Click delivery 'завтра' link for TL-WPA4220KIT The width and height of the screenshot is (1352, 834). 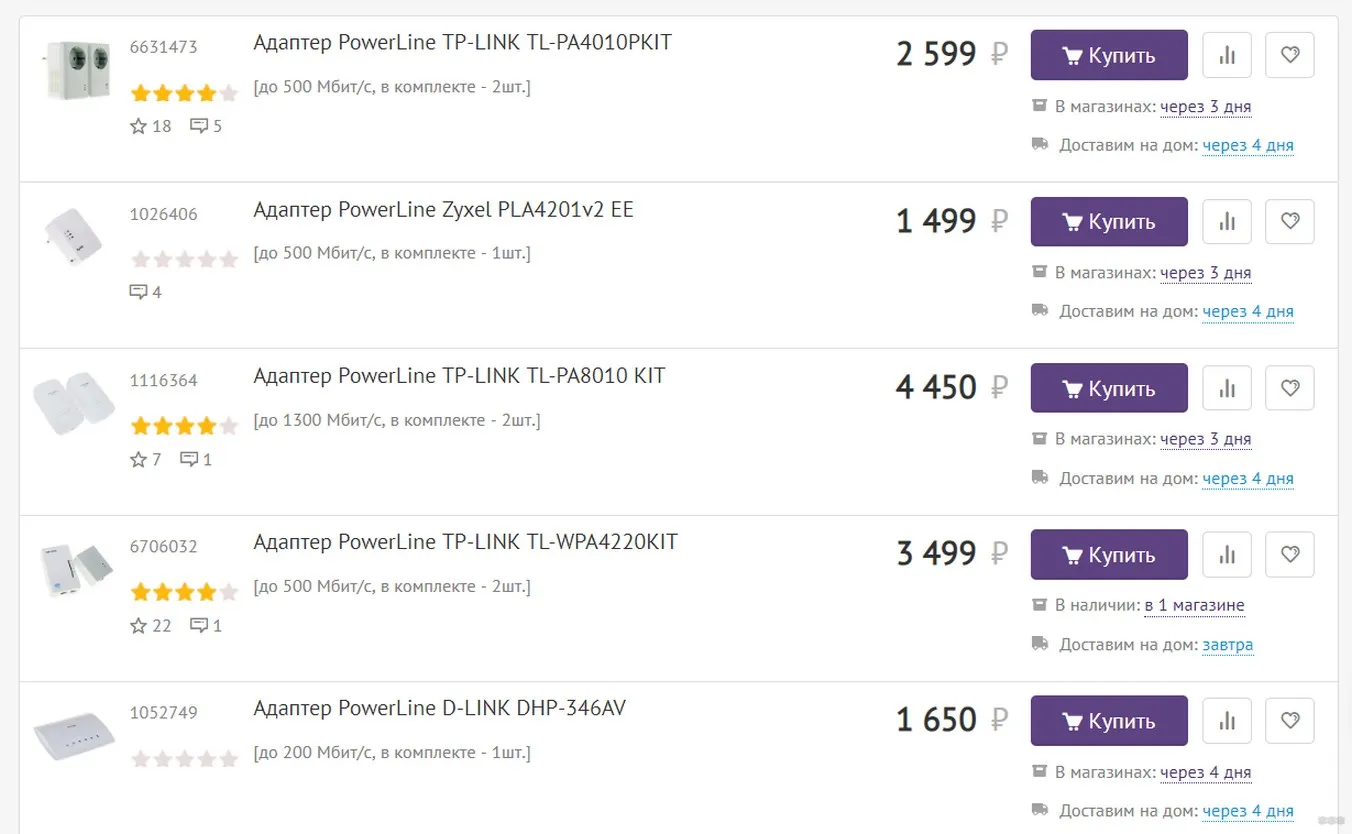[1227, 644]
